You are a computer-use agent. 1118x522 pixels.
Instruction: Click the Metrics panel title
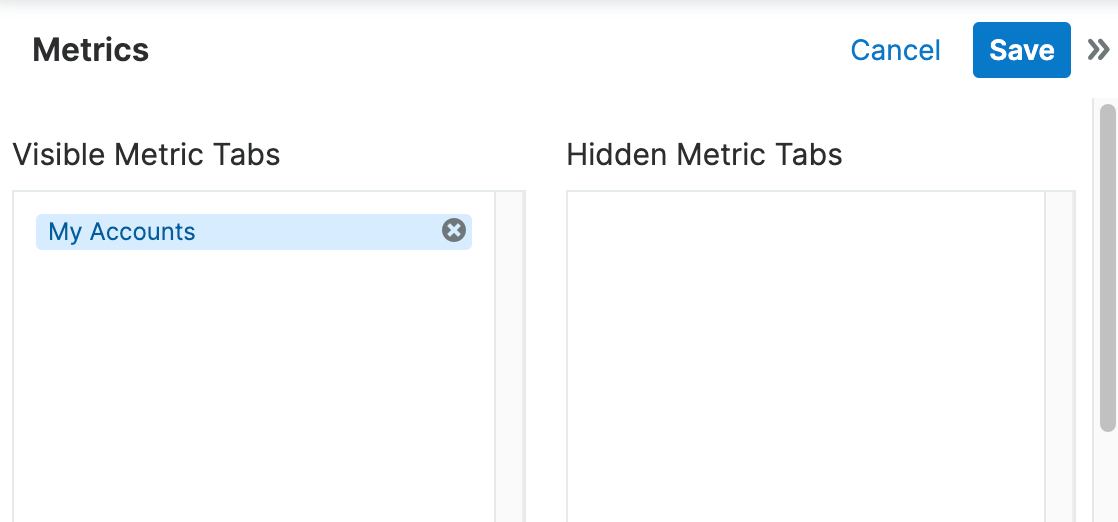coord(91,50)
